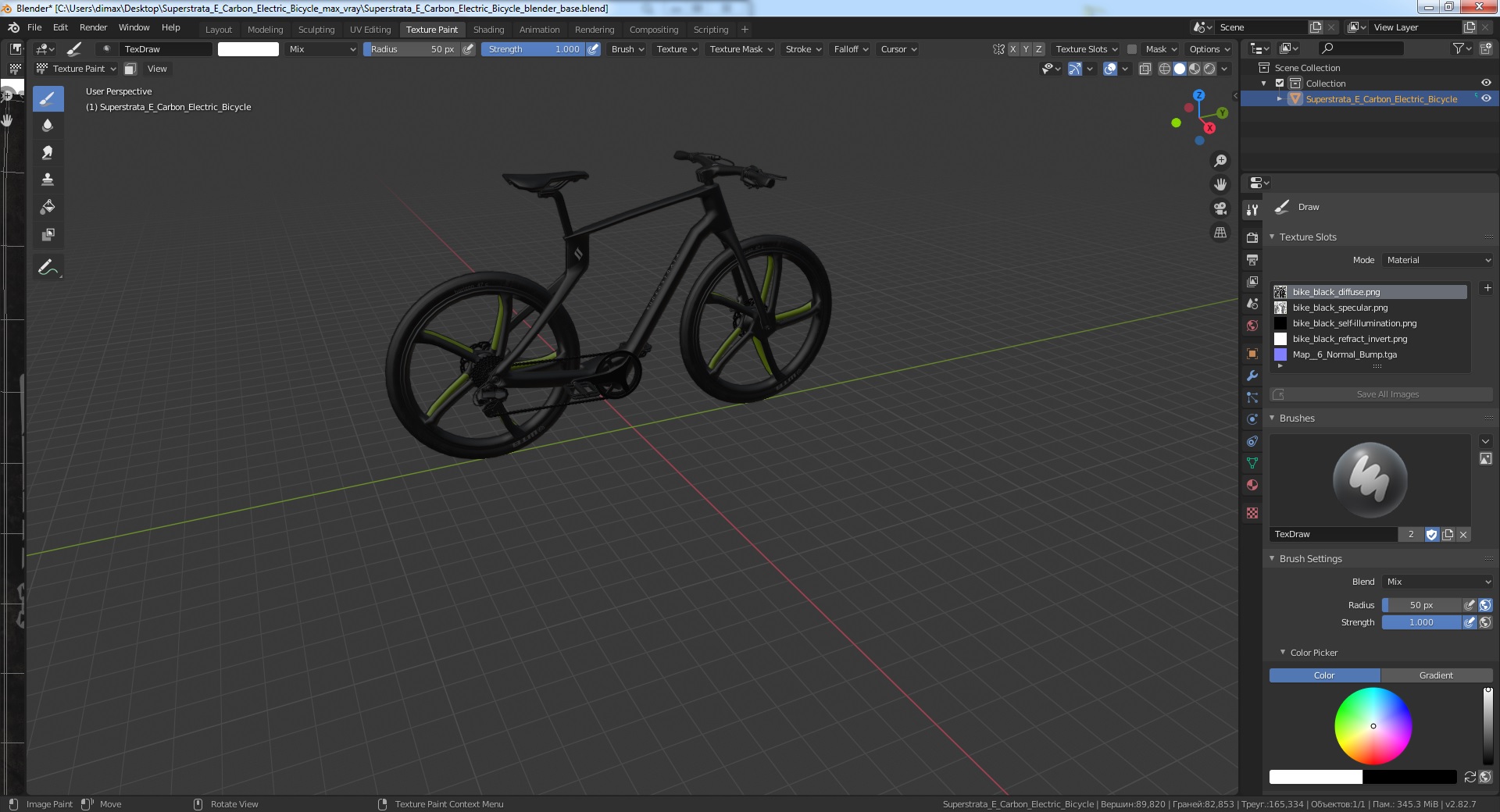Open the Texture Mask dropdown

coord(741,49)
